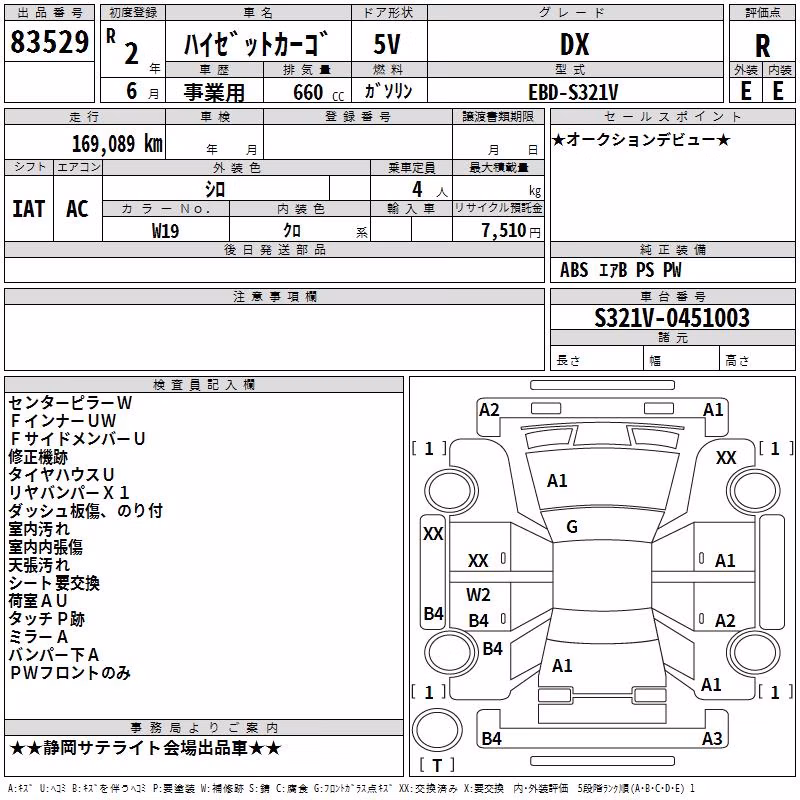Select the W2 repair mark on diagram
This screenshot has height=800, width=800.
coord(478,595)
